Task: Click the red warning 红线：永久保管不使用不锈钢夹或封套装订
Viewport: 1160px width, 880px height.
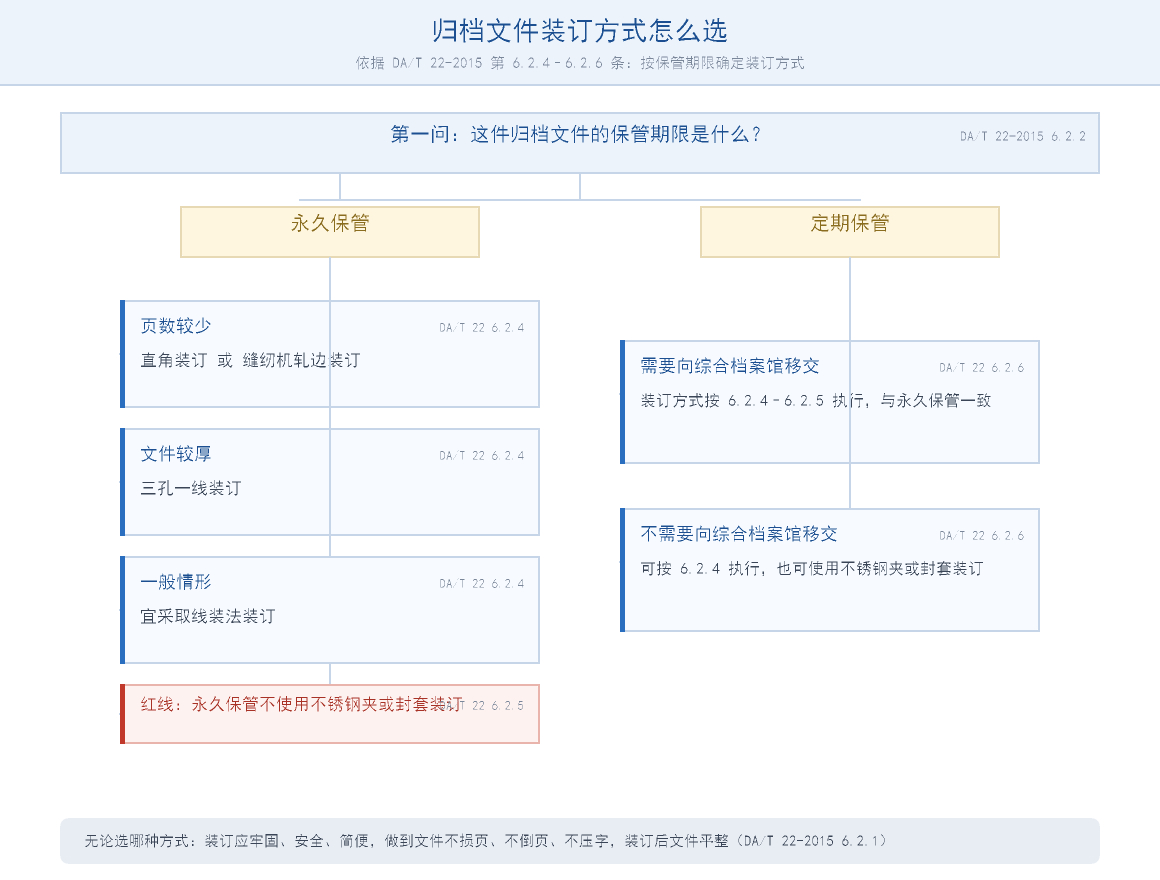Action: click(302, 704)
